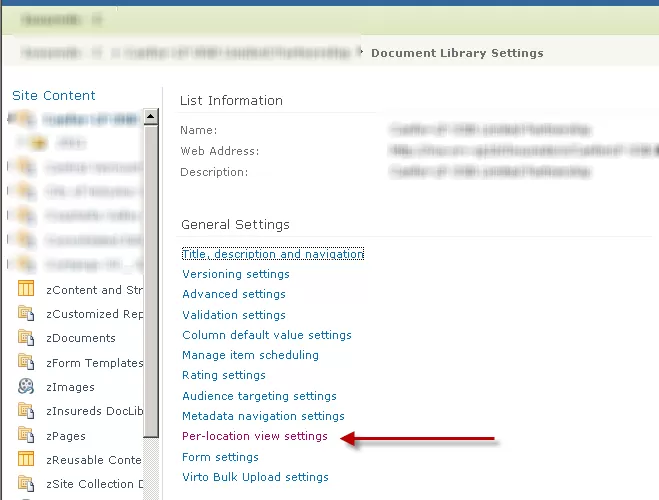The height and width of the screenshot is (500, 659).
Task: Click the zCustomized Rep library icon
Action: [x=26, y=313]
